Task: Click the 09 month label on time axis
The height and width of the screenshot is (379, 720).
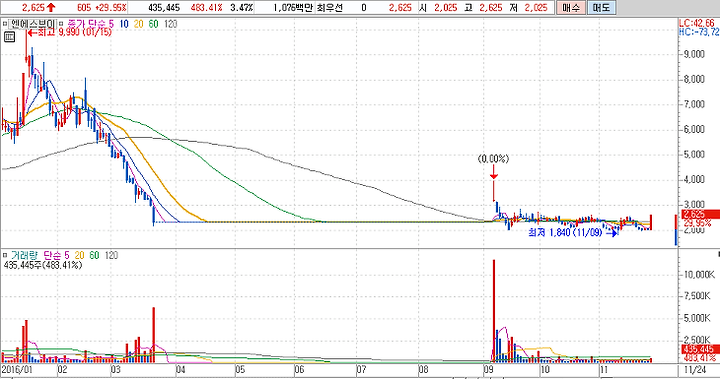Action: (x=488, y=369)
